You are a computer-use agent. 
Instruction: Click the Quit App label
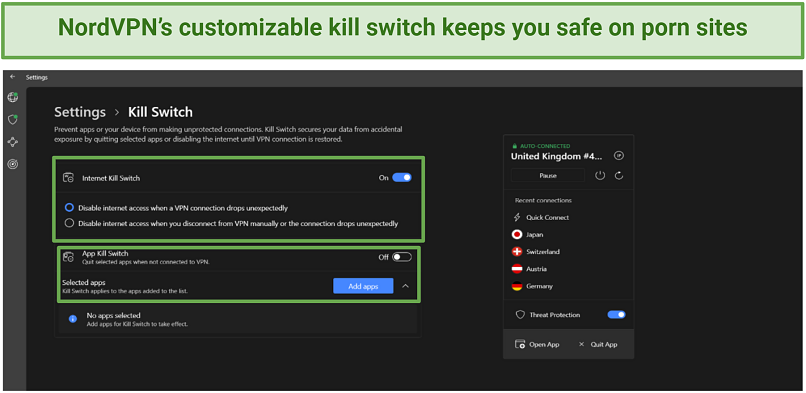[x=603, y=344]
